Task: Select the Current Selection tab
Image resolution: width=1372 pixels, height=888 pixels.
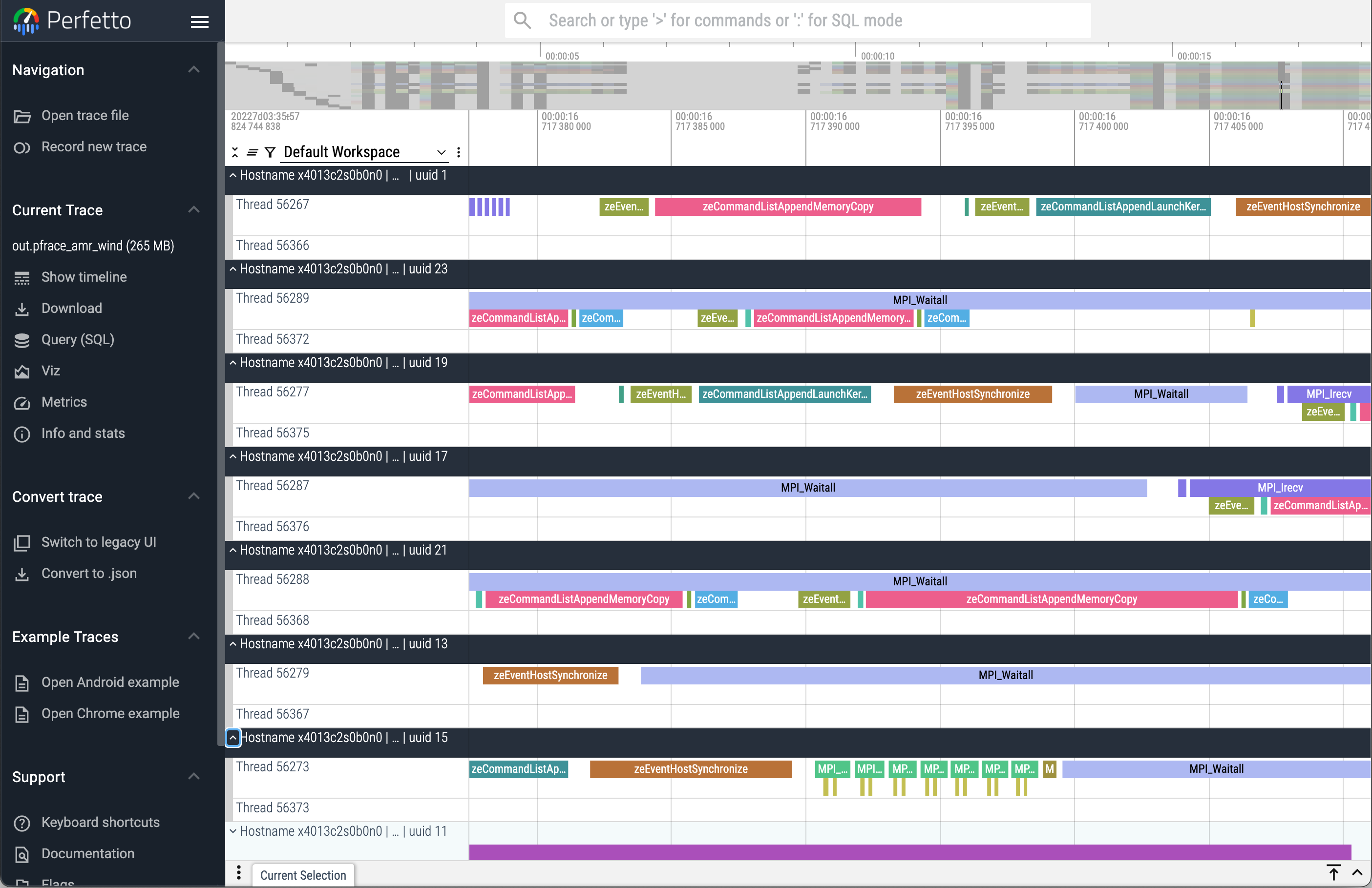Action: coord(303,875)
